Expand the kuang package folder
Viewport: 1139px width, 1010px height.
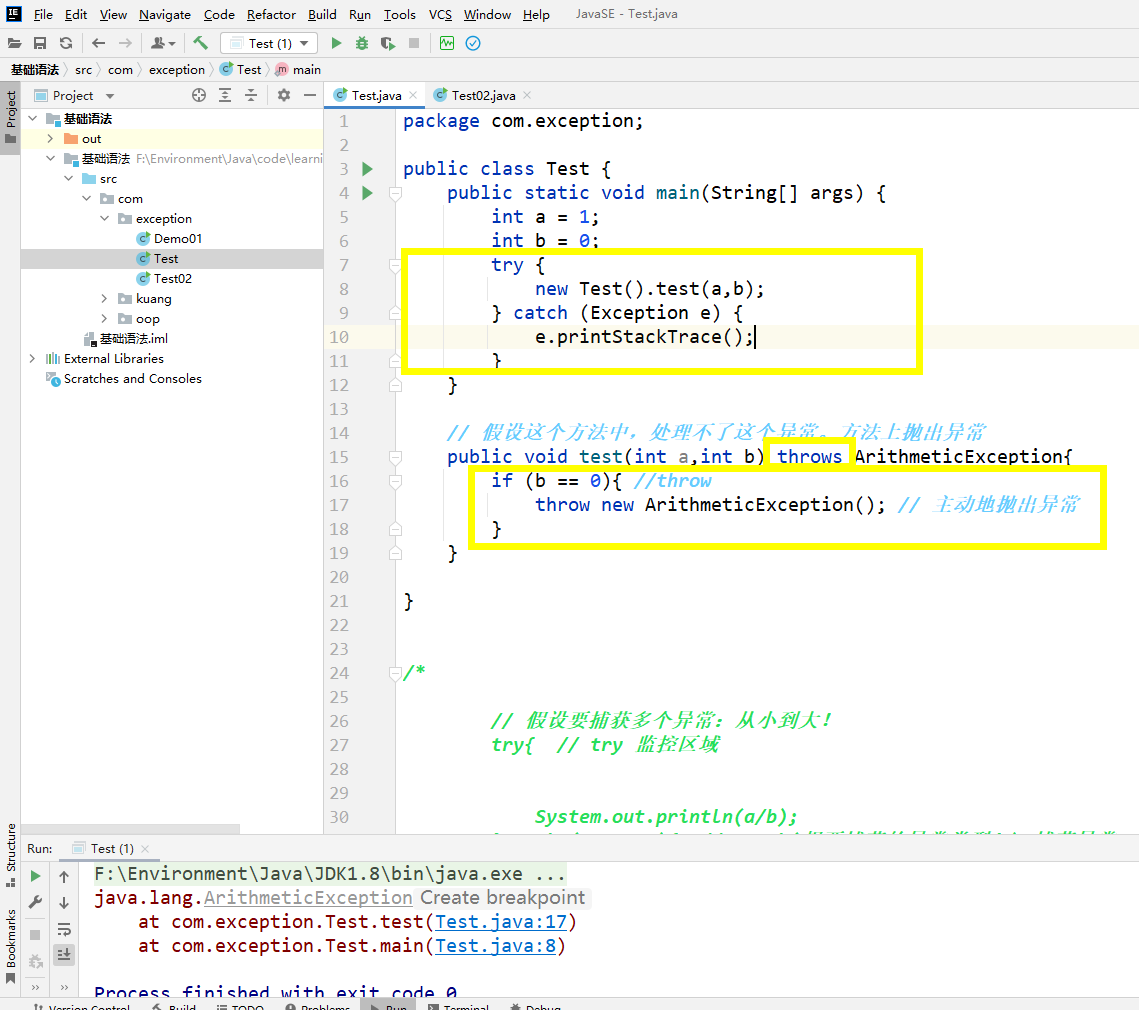(105, 299)
